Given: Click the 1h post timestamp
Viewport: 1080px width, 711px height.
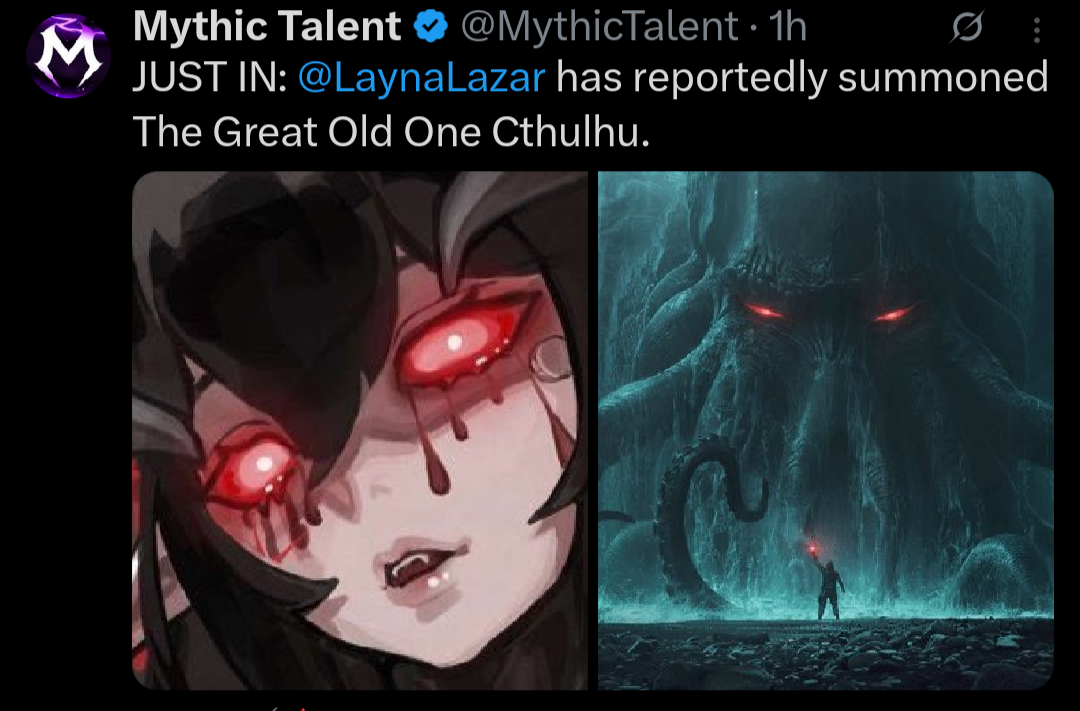Looking at the screenshot, I should 787,26.
